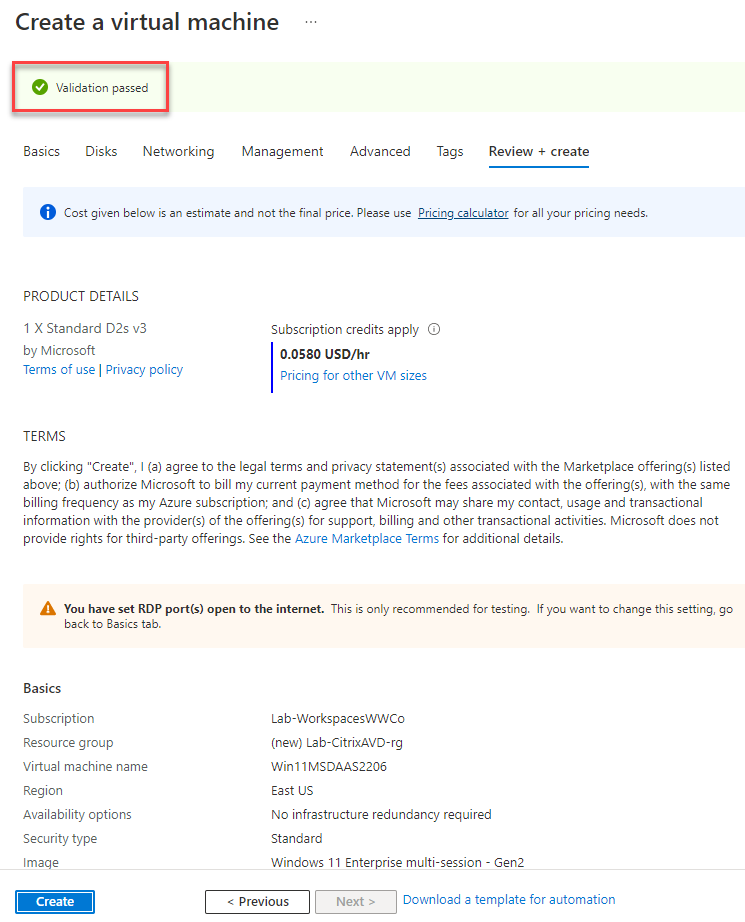The width and height of the screenshot is (745, 922).
Task: Open the Advanced tab
Action: coord(380,151)
